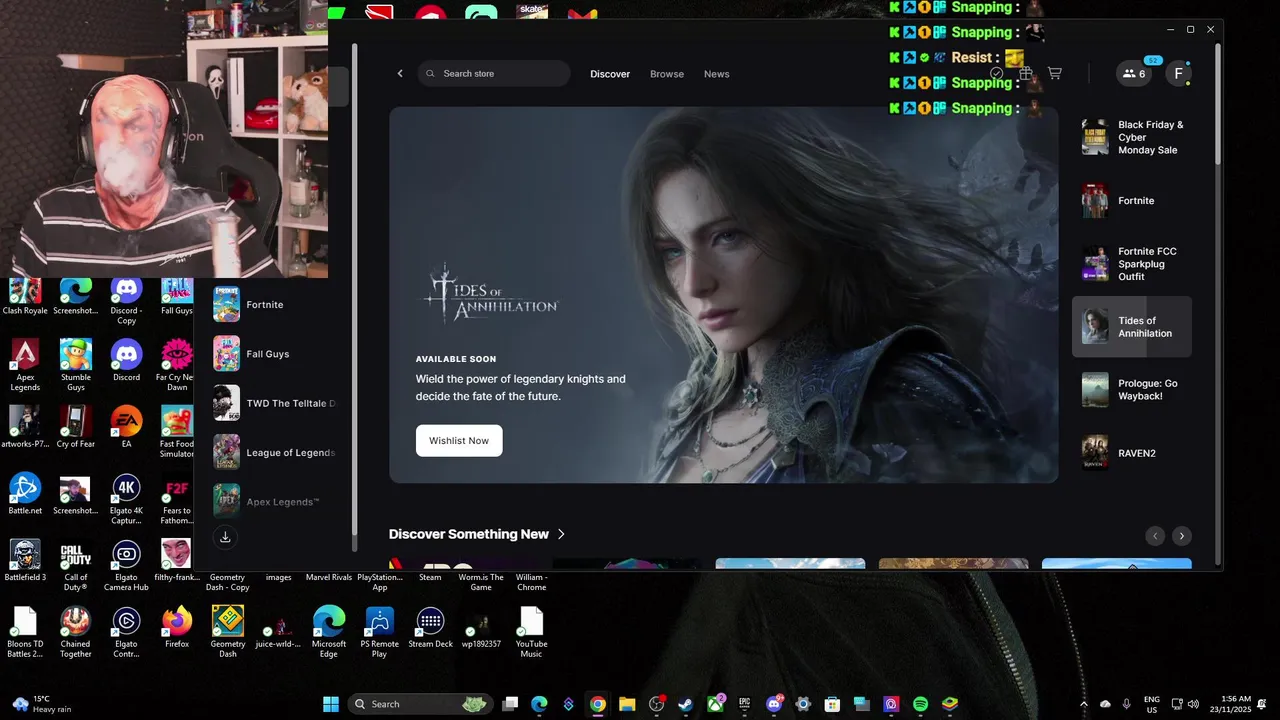Viewport: 1280px width, 720px height.
Task: Select Fortnite FCC Sparkplug Outfit item
Action: [1132, 264]
